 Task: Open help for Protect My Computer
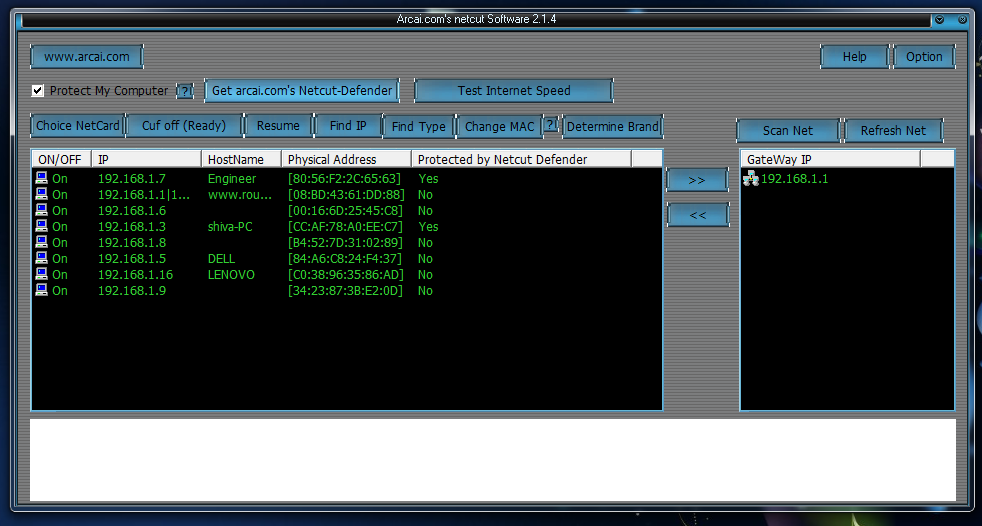tap(185, 91)
